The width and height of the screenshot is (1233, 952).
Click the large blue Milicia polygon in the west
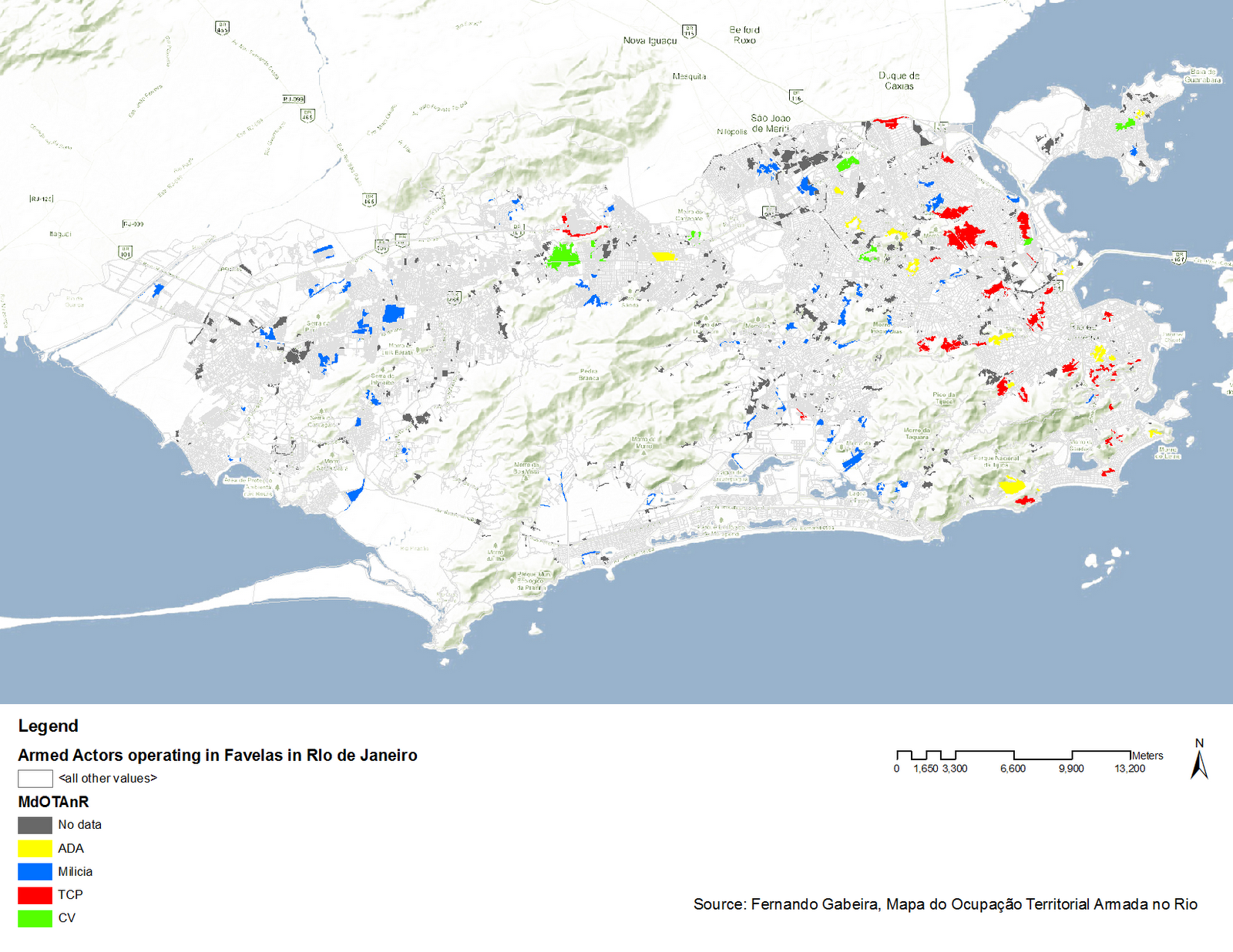tap(393, 313)
